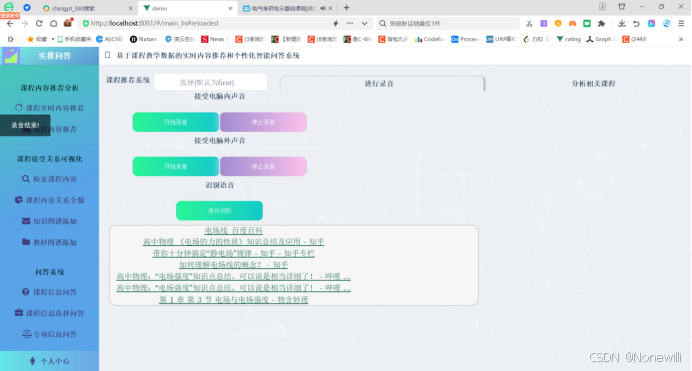This screenshot has height=371, width=692.
Task: Open 高中物理《电场的力的性质》知识总结 link
Action: [x=233, y=242]
